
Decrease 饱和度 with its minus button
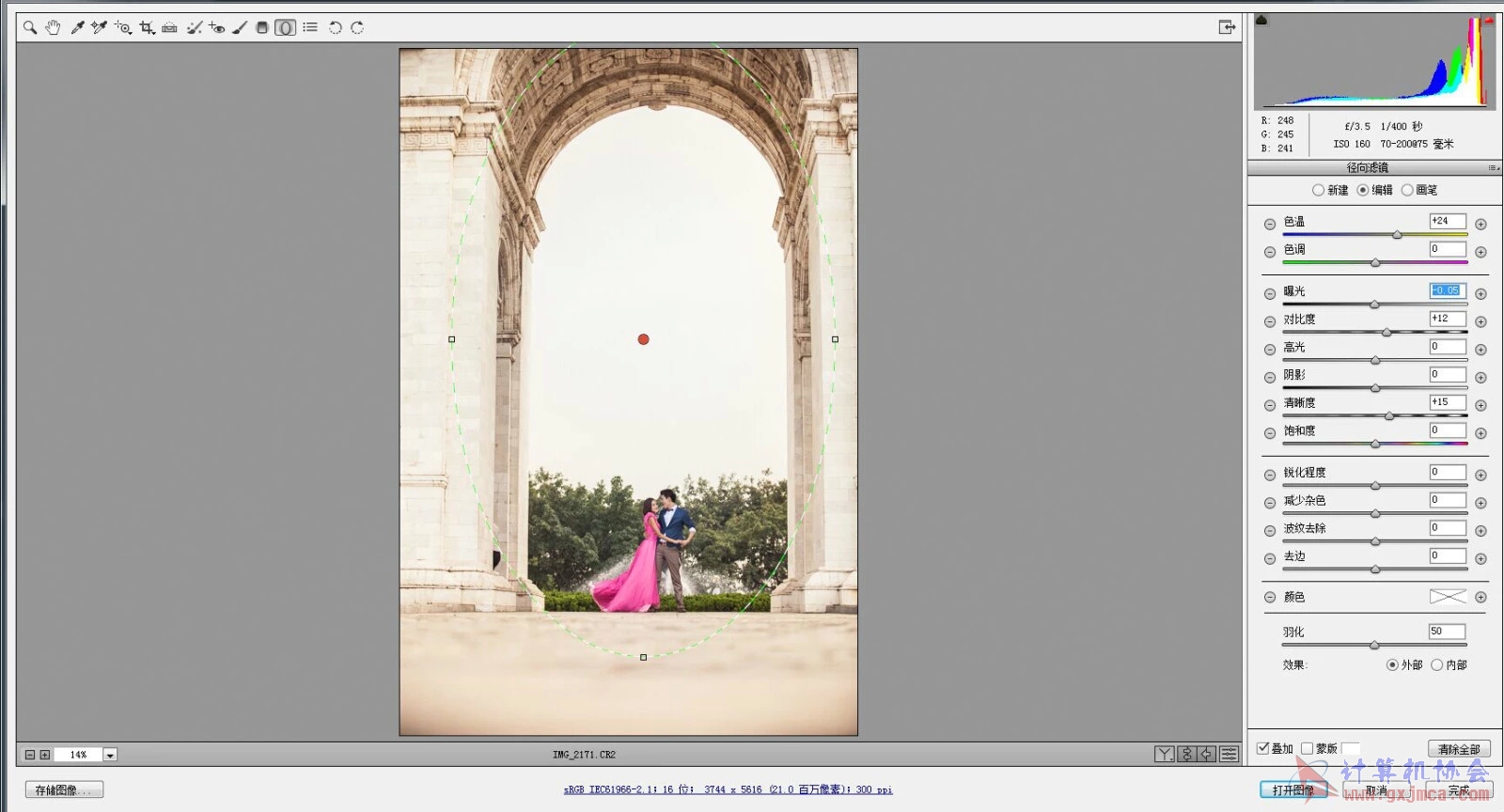click(x=1270, y=433)
